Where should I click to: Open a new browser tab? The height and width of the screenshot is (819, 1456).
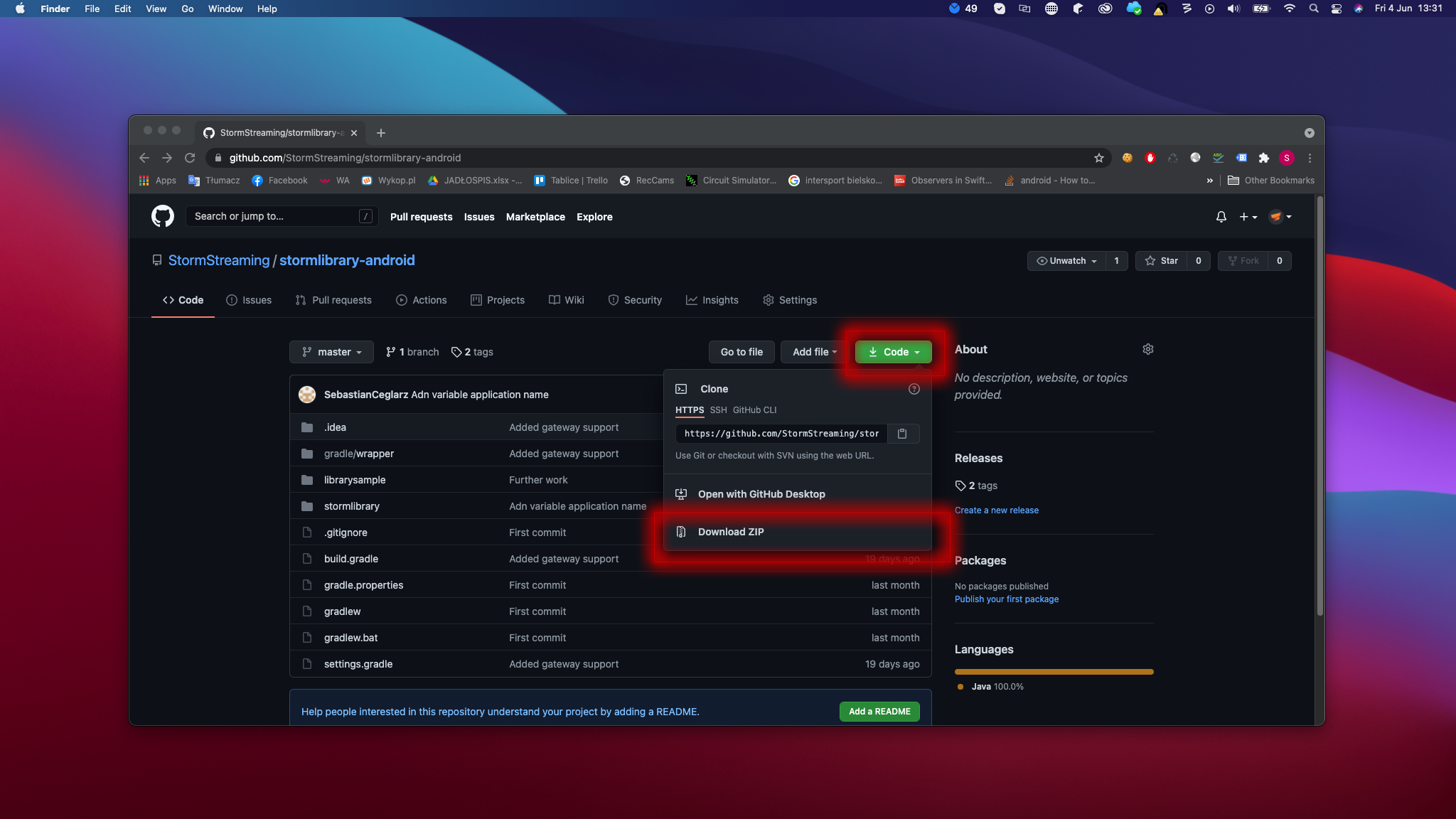[381, 133]
